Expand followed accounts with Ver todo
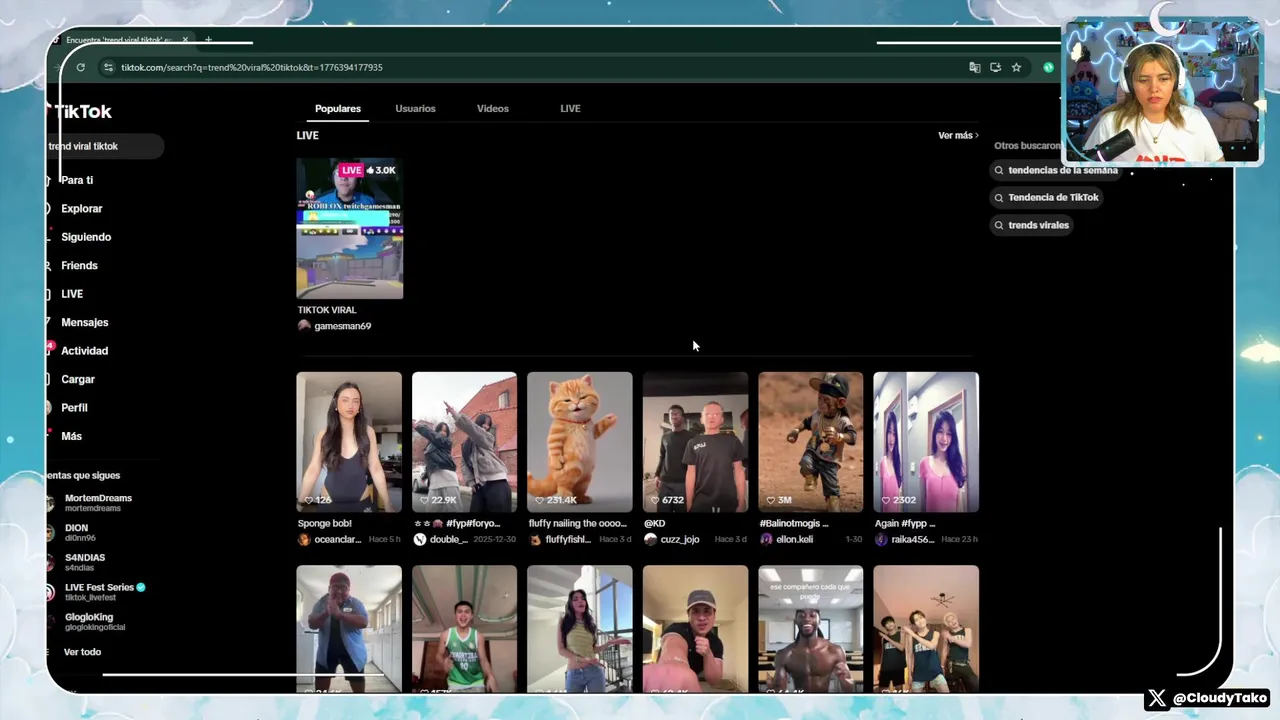1280x720 pixels. tap(82, 652)
